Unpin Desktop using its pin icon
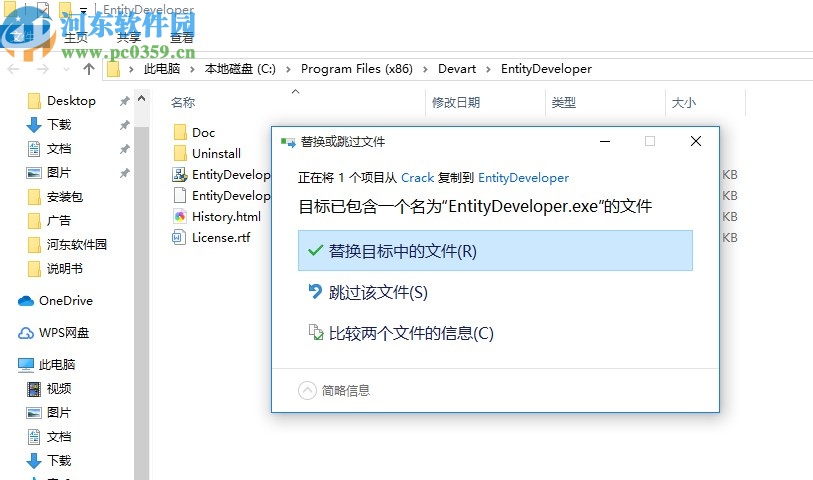 click(x=124, y=101)
